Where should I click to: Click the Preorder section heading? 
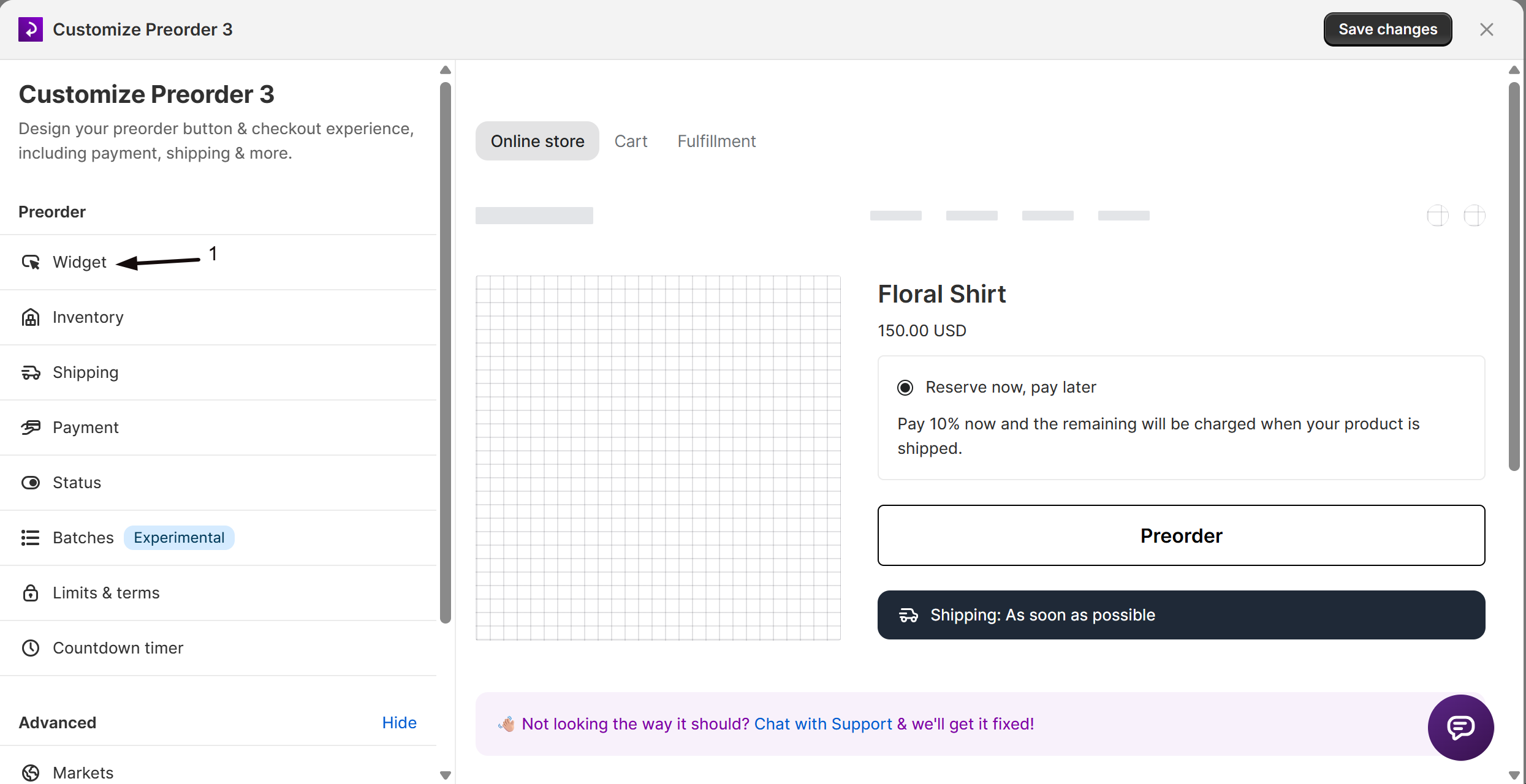[52, 212]
